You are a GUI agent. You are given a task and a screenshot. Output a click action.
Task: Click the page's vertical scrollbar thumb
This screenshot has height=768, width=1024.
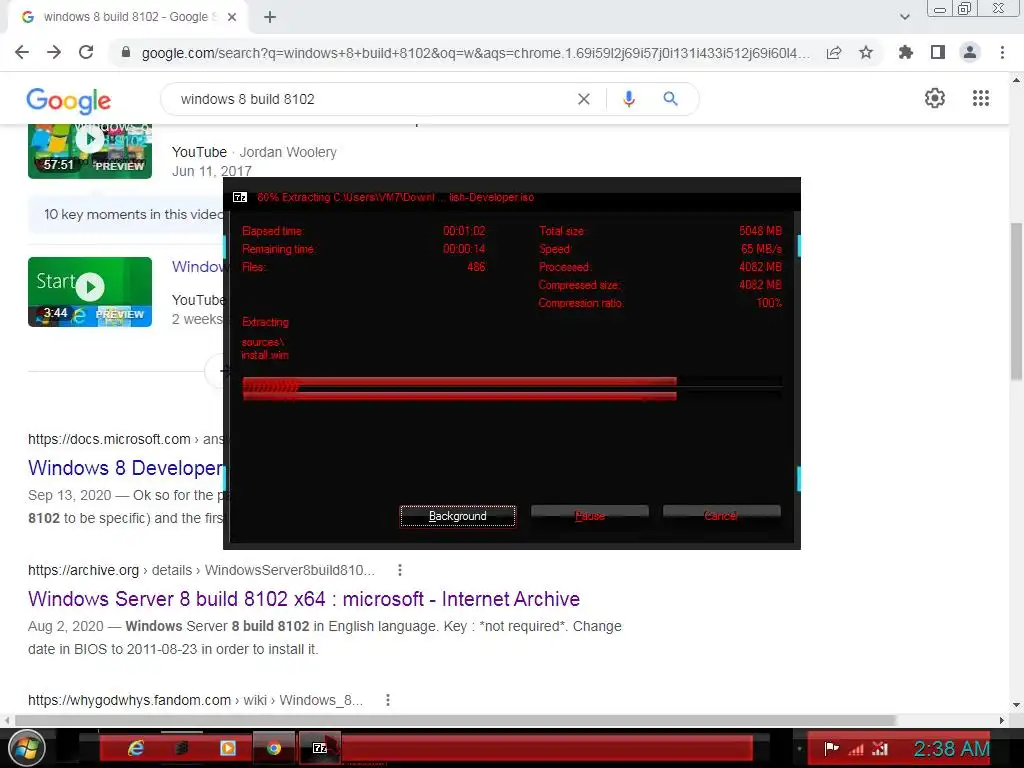pyautogui.click(x=1016, y=300)
